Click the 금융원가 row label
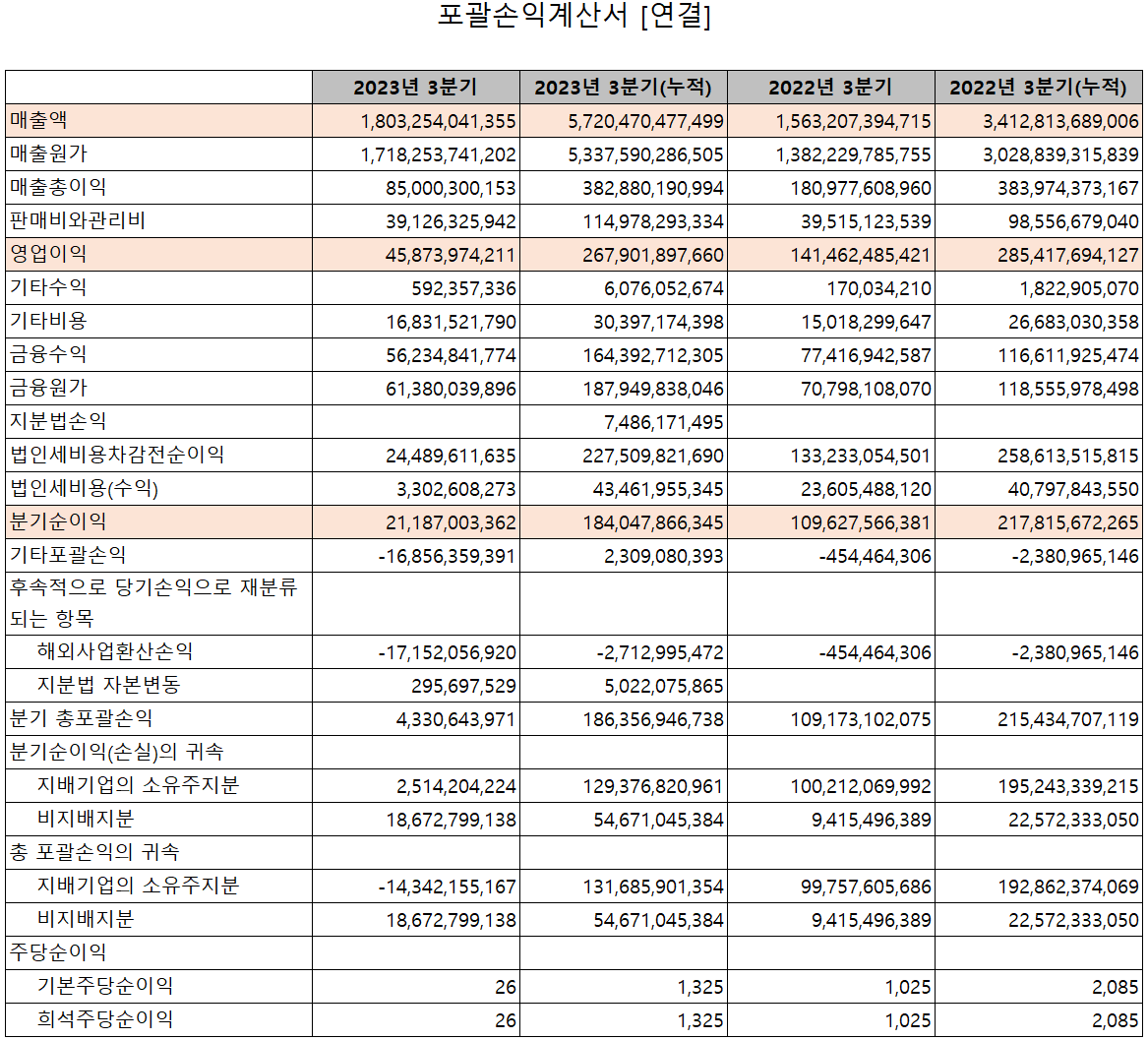This screenshot has height=1040, width=1148. click(x=48, y=389)
